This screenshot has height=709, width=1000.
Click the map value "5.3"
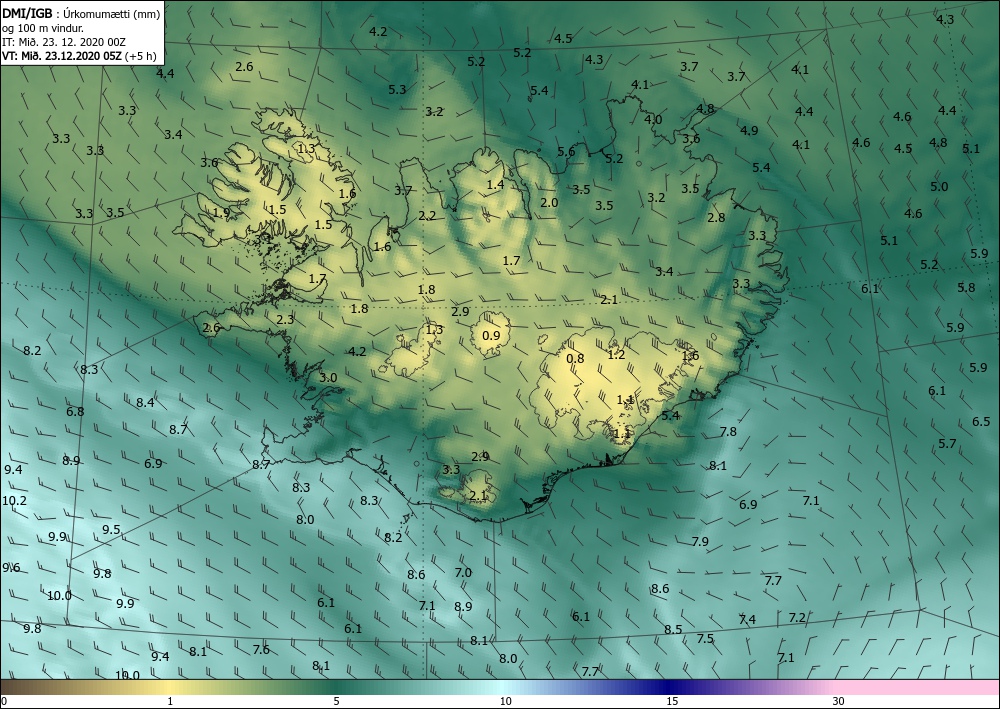coord(397,90)
